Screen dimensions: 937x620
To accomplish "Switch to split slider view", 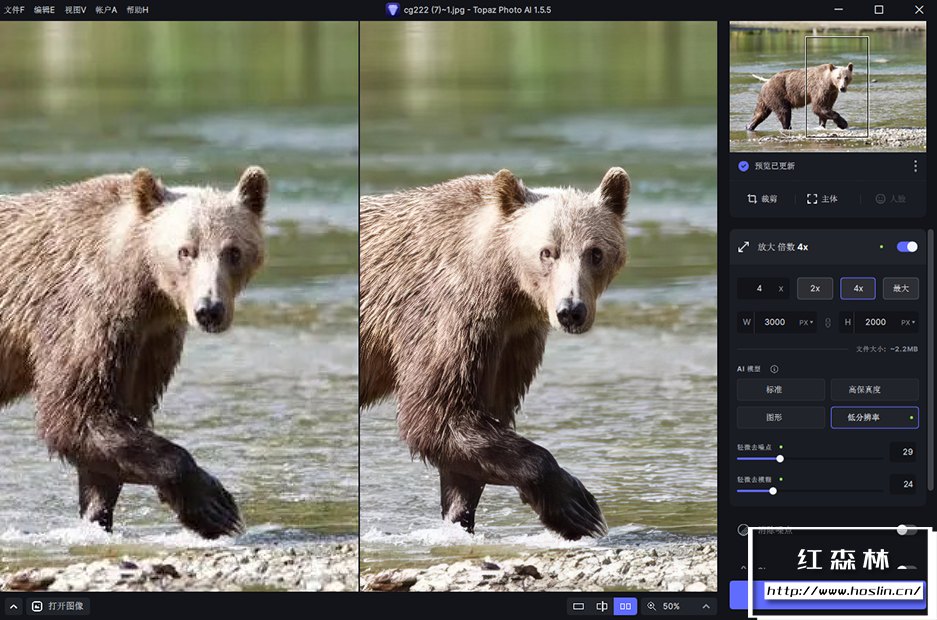I will coord(602,606).
